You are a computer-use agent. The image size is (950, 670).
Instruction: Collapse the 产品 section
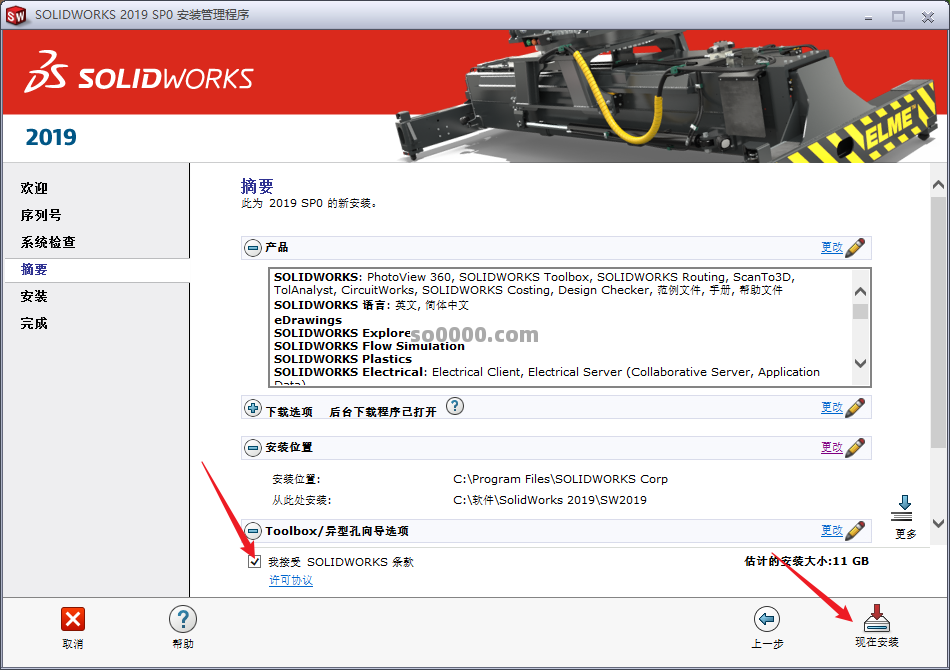tap(253, 247)
